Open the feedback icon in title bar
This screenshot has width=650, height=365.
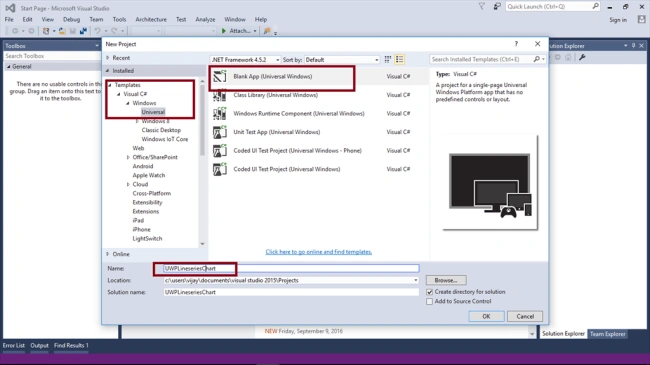pyautogui.click(x=497, y=6)
